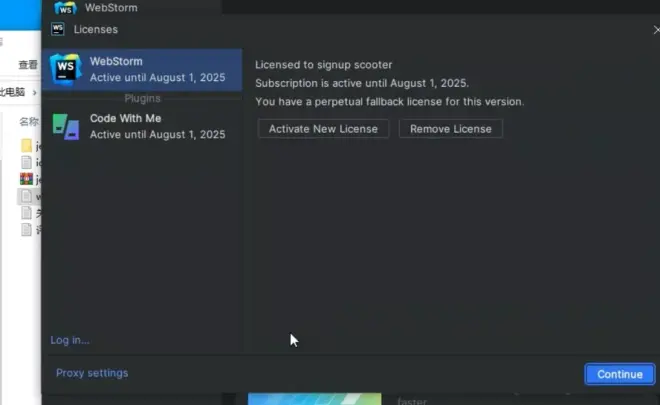Open the 查看 tab in File Explorer

pos(27,64)
